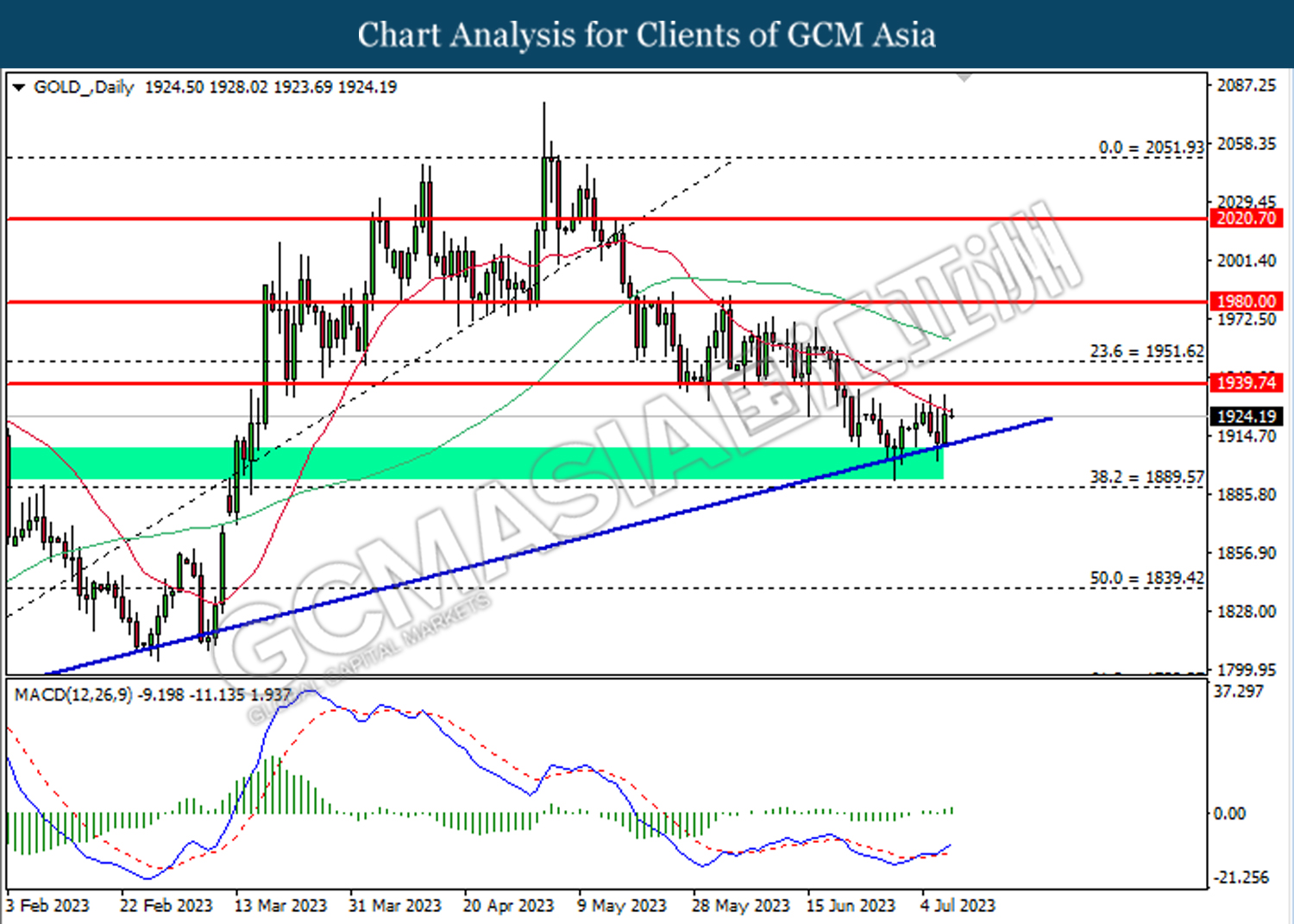Click the 23.6 = 1951.62 Fibonacci label
This screenshot has height=924, width=1294.
[x=1146, y=351]
